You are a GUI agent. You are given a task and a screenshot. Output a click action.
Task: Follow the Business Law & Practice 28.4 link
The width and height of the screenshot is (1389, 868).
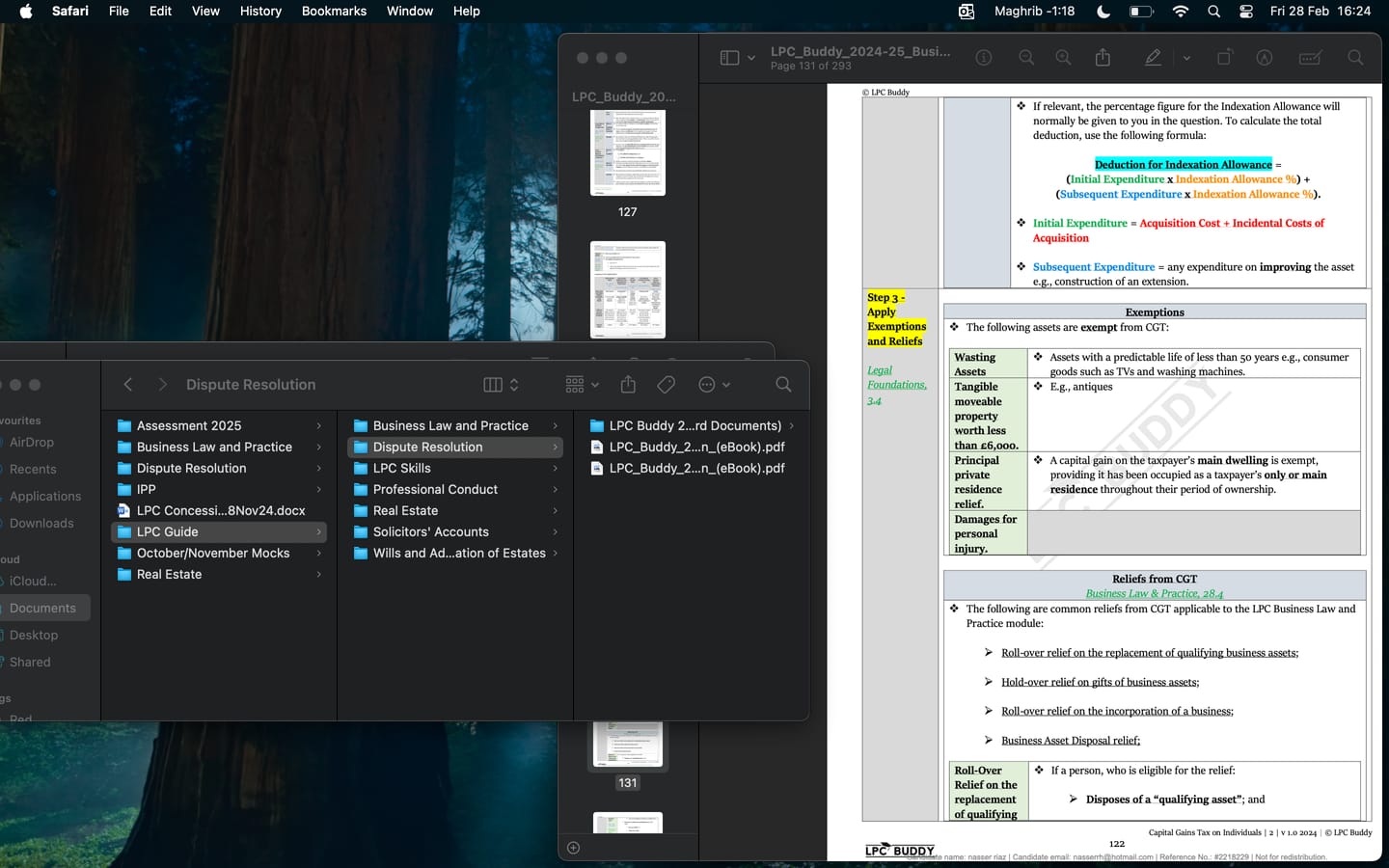1154,594
